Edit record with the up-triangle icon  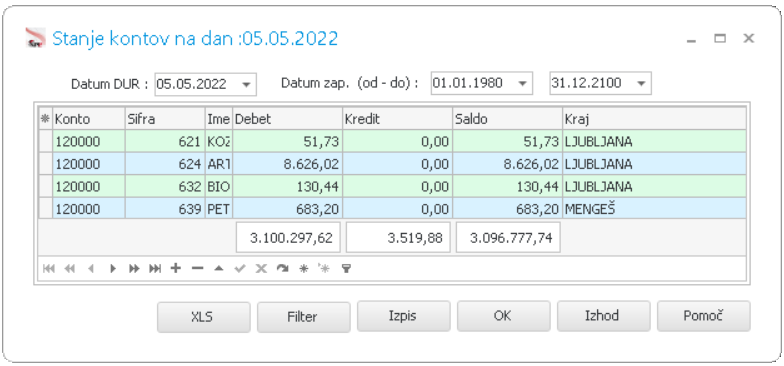pyautogui.click(x=218, y=268)
